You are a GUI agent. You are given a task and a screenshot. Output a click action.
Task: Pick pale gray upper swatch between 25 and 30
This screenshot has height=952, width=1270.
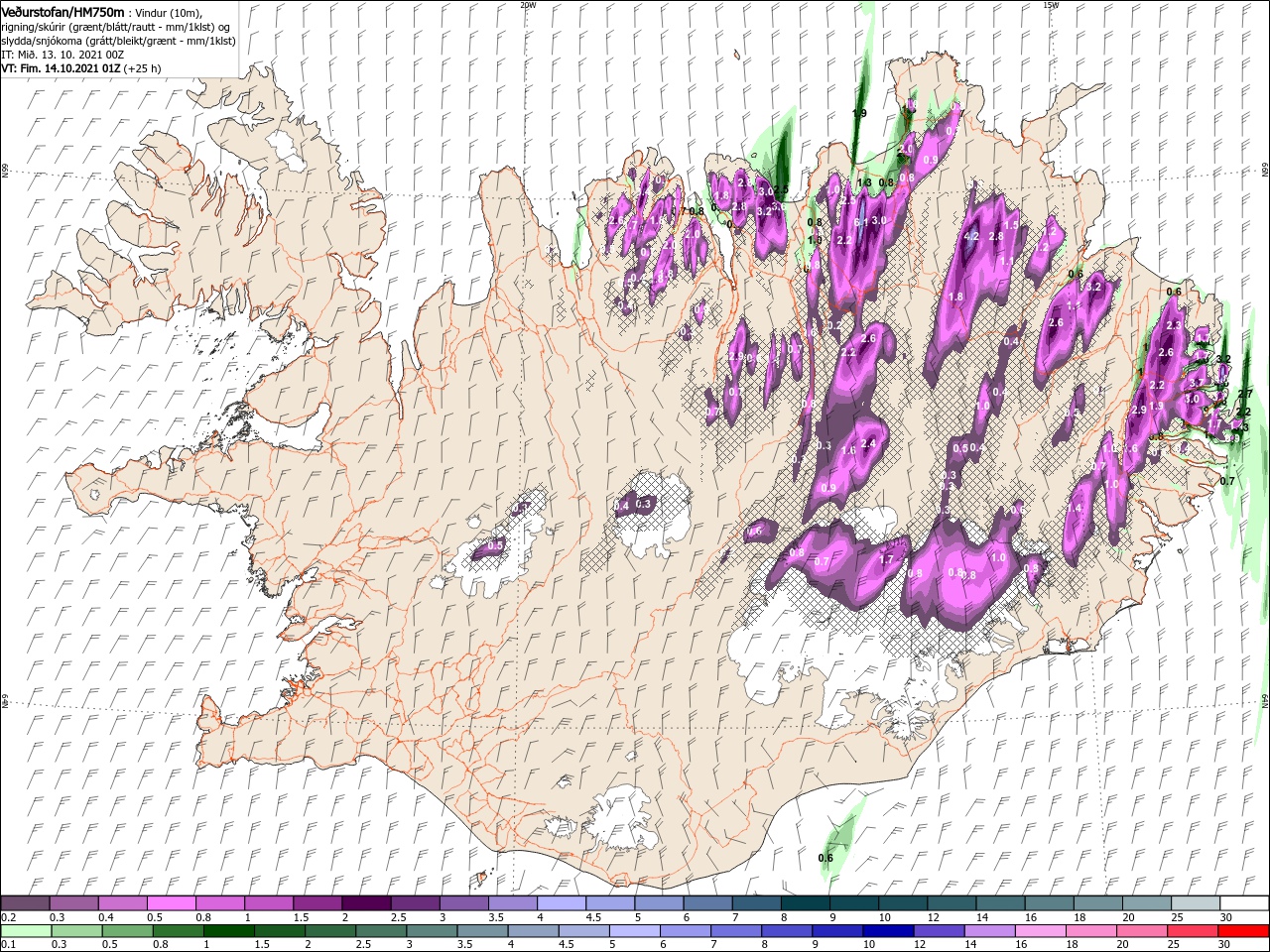(1197, 903)
